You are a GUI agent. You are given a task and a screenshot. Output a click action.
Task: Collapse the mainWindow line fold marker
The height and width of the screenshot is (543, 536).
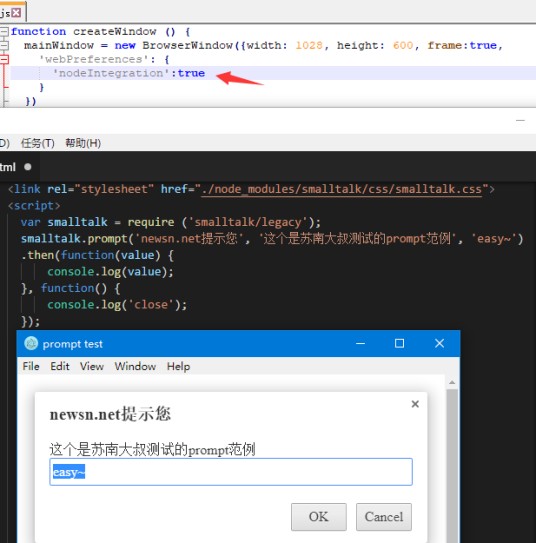pyautogui.click(x=4, y=45)
